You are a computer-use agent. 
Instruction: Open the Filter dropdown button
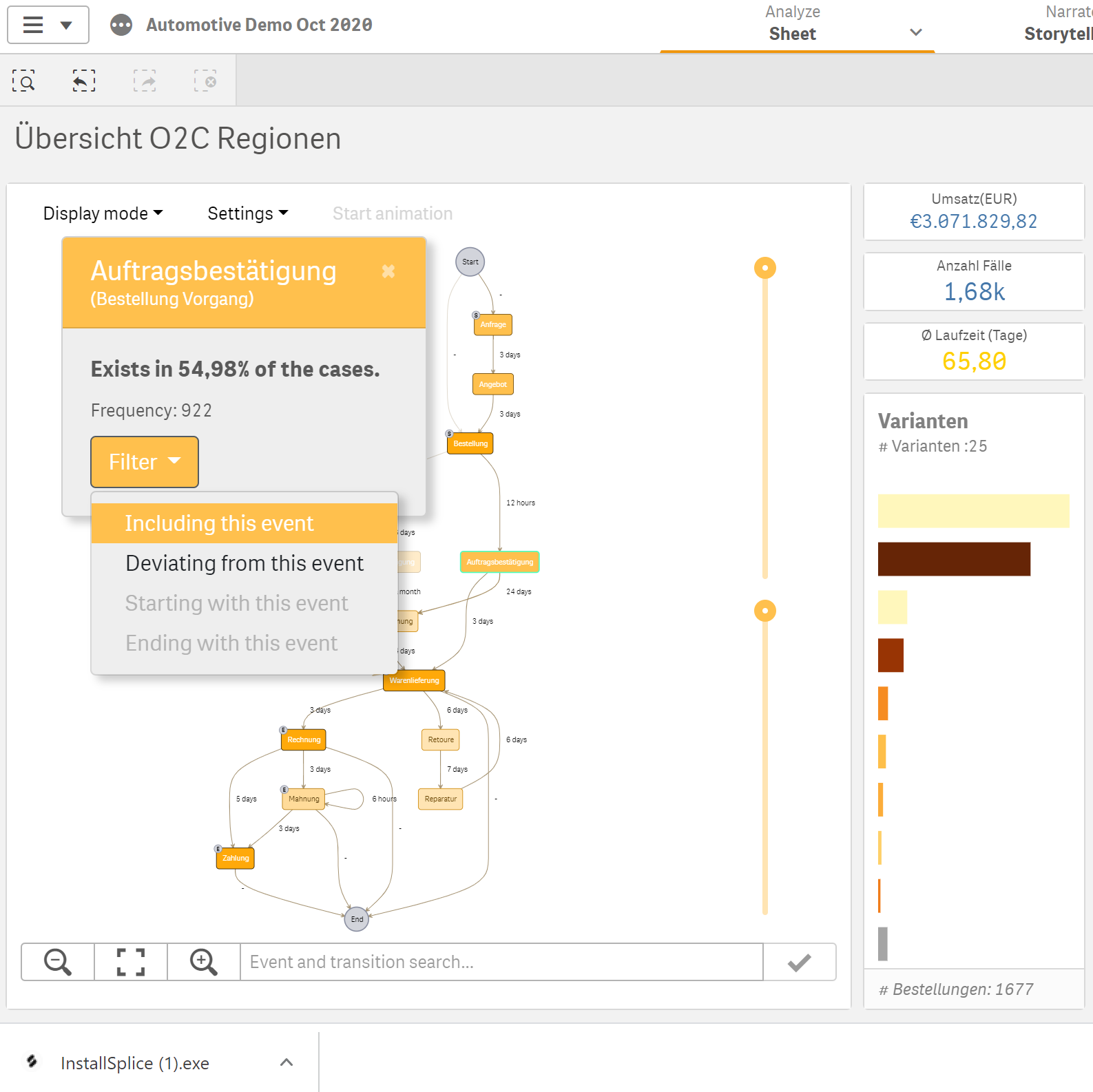(x=145, y=462)
